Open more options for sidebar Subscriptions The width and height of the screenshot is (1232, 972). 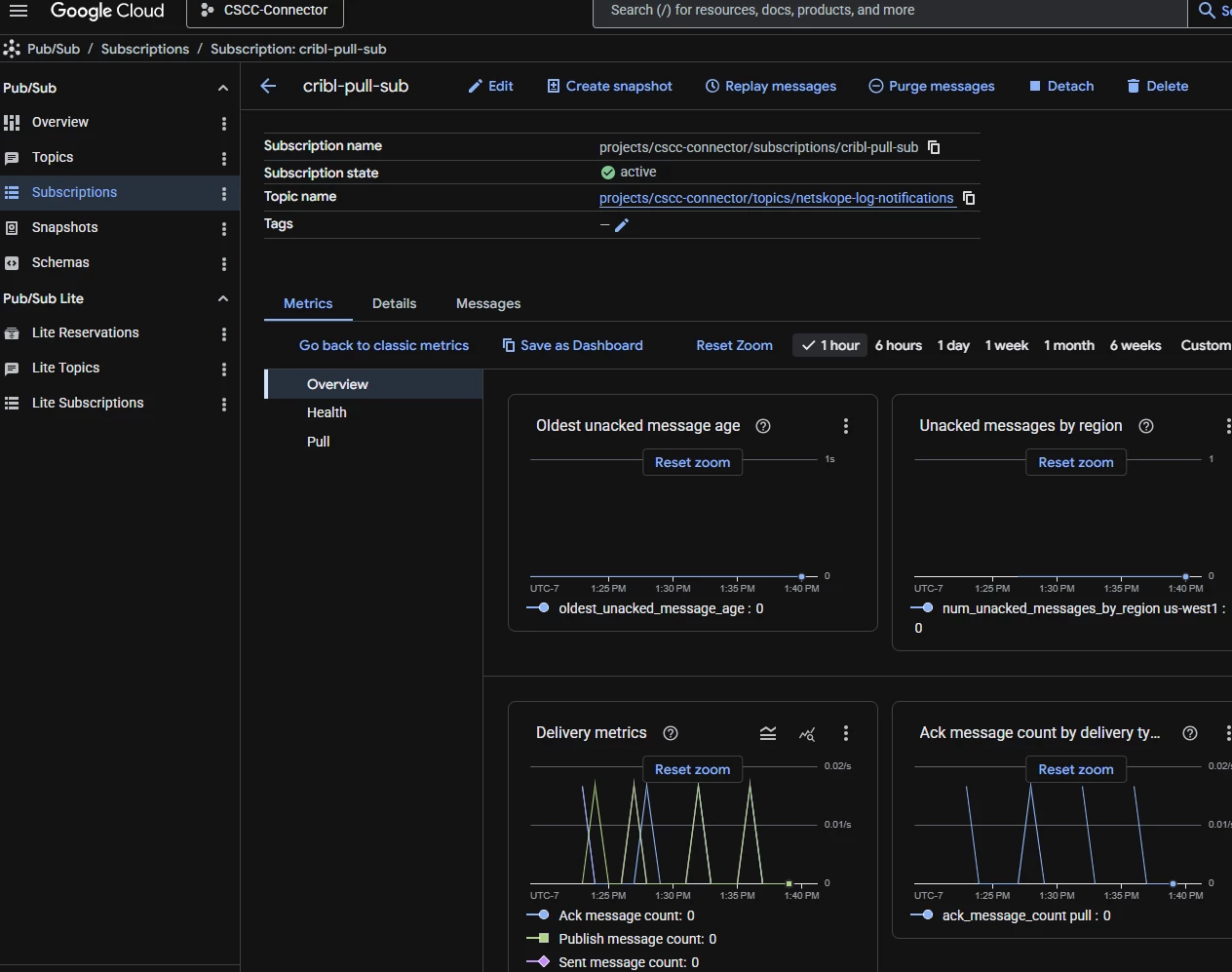tap(224, 194)
